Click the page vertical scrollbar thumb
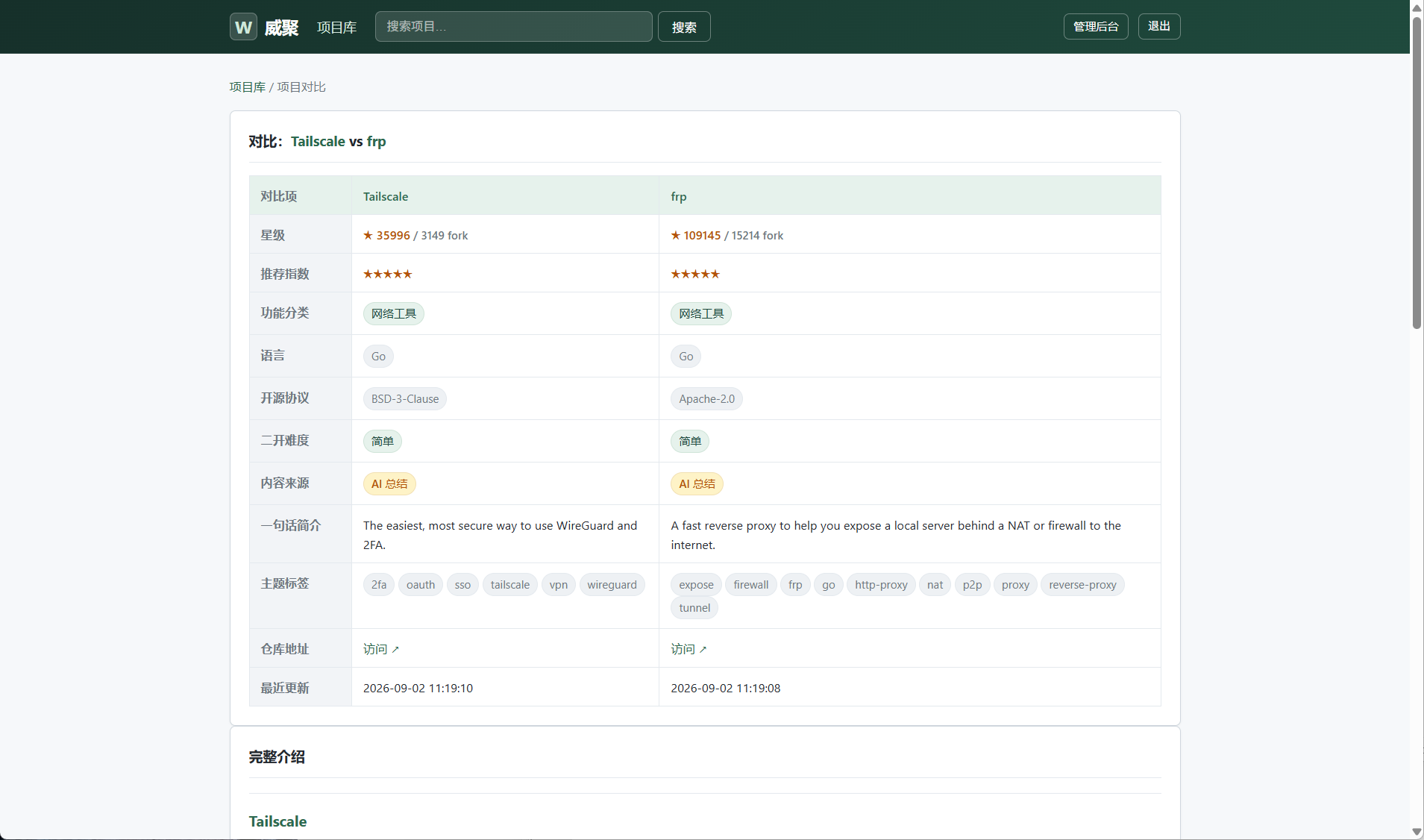The height and width of the screenshot is (840, 1424). click(1417, 172)
